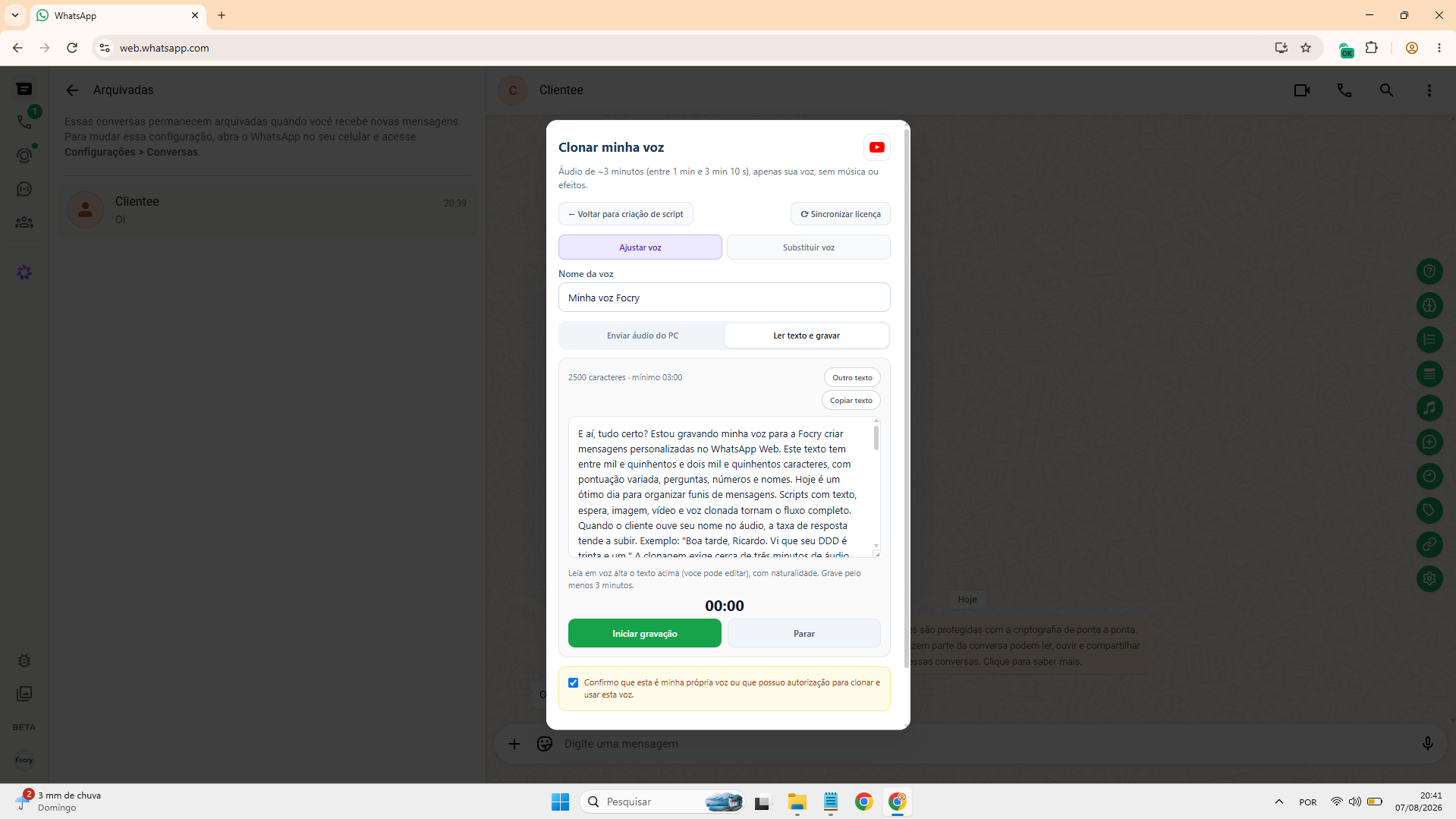Viewport: 1456px width, 819px height.
Task: Bookmark this page with star icon
Action: 1306,48
